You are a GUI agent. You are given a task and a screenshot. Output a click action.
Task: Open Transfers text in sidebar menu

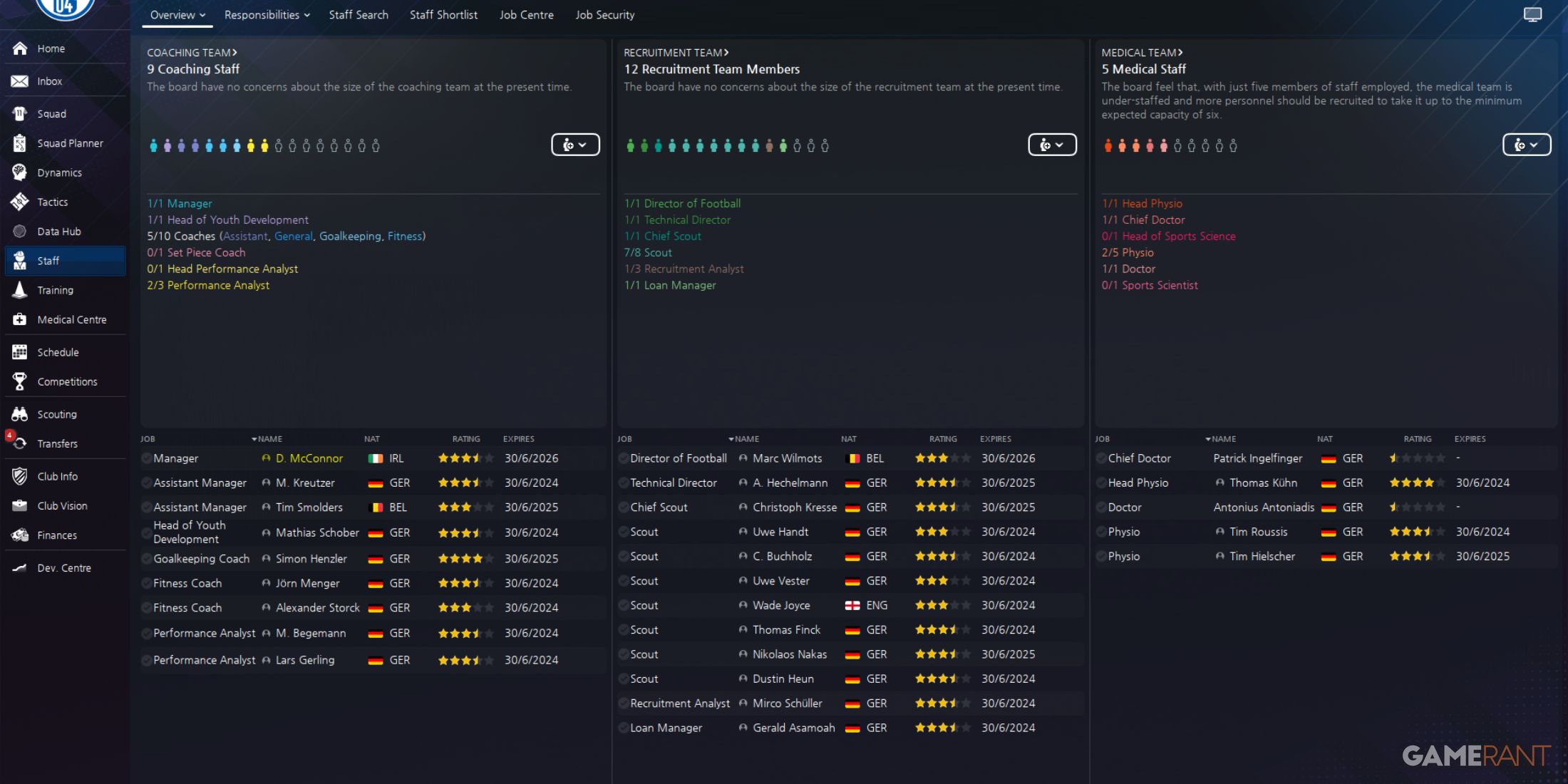tap(57, 443)
